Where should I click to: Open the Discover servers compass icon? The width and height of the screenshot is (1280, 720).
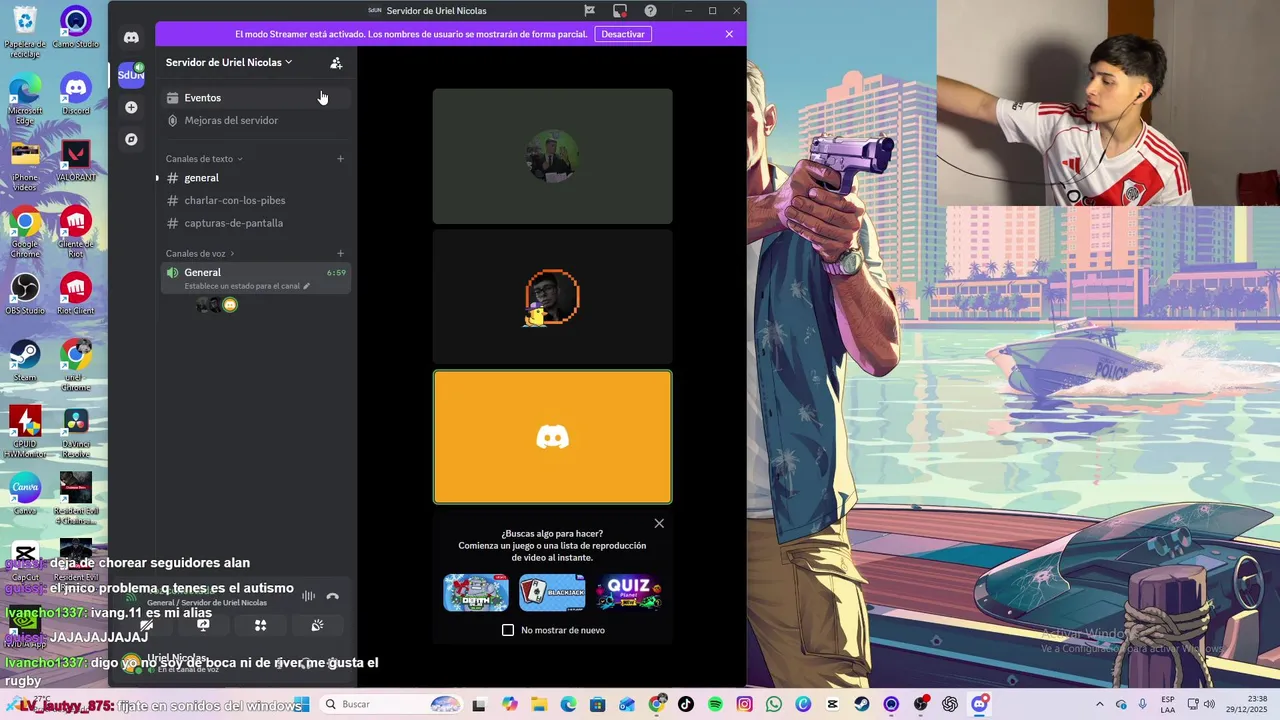[131, 139]
